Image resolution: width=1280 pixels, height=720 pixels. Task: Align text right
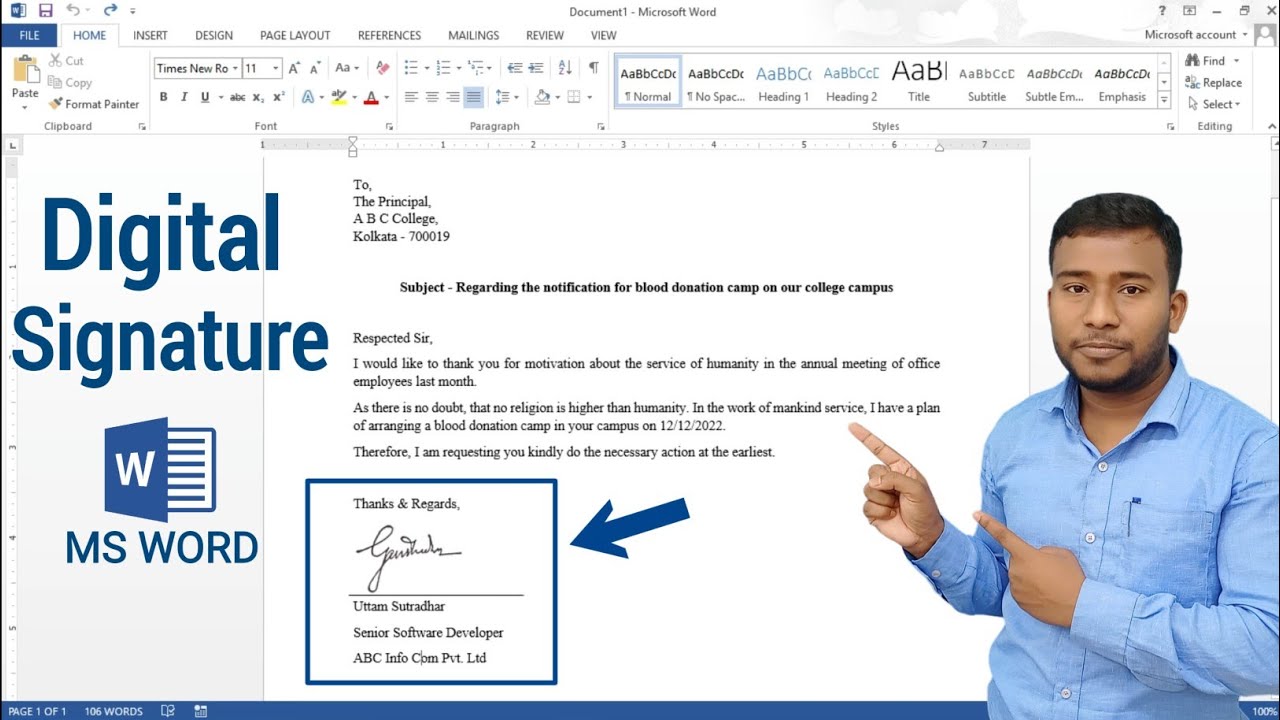[x=453, y=97]
